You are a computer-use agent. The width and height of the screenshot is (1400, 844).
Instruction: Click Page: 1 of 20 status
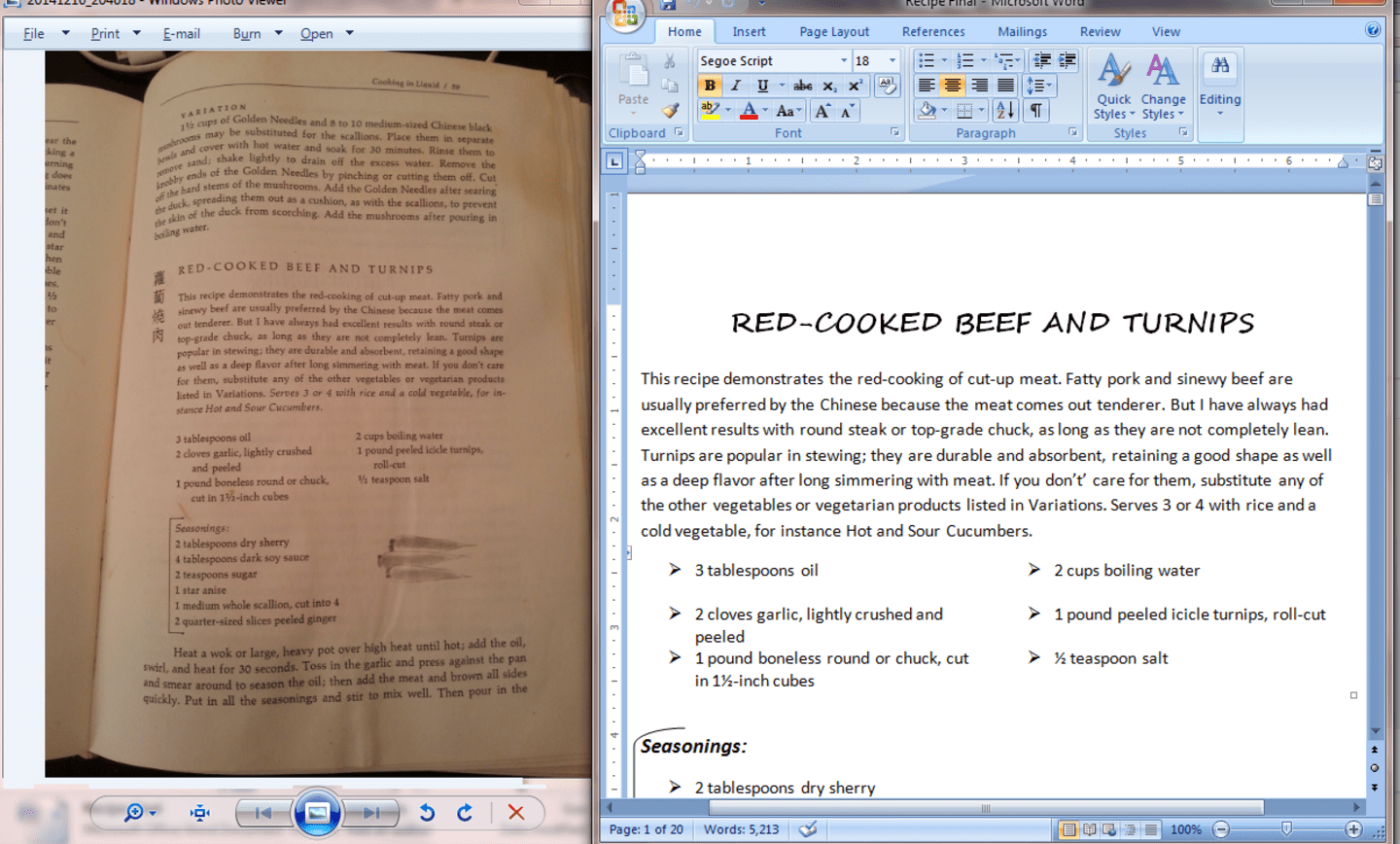pos(647,829)
